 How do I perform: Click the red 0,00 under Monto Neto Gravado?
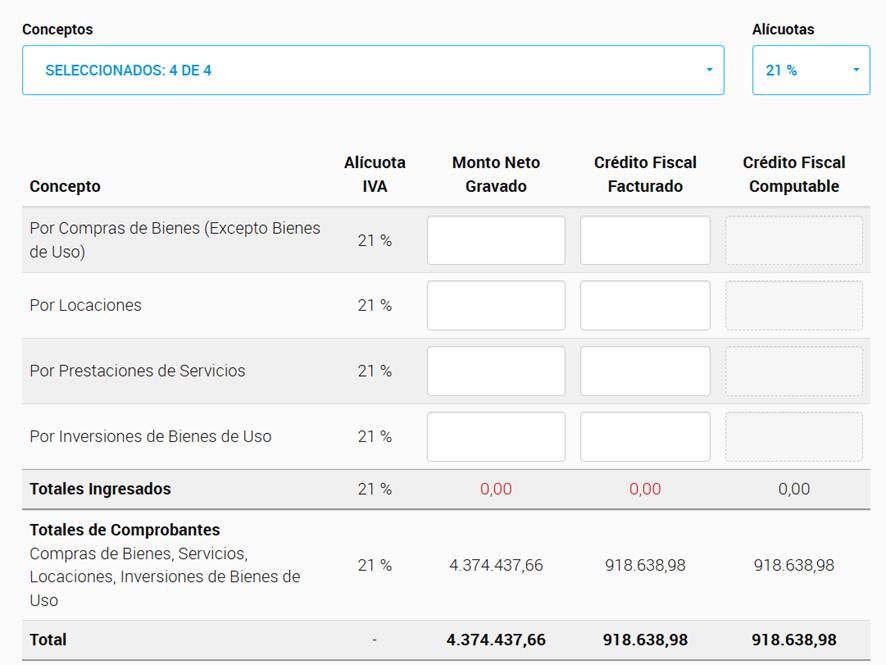[496, 489]
